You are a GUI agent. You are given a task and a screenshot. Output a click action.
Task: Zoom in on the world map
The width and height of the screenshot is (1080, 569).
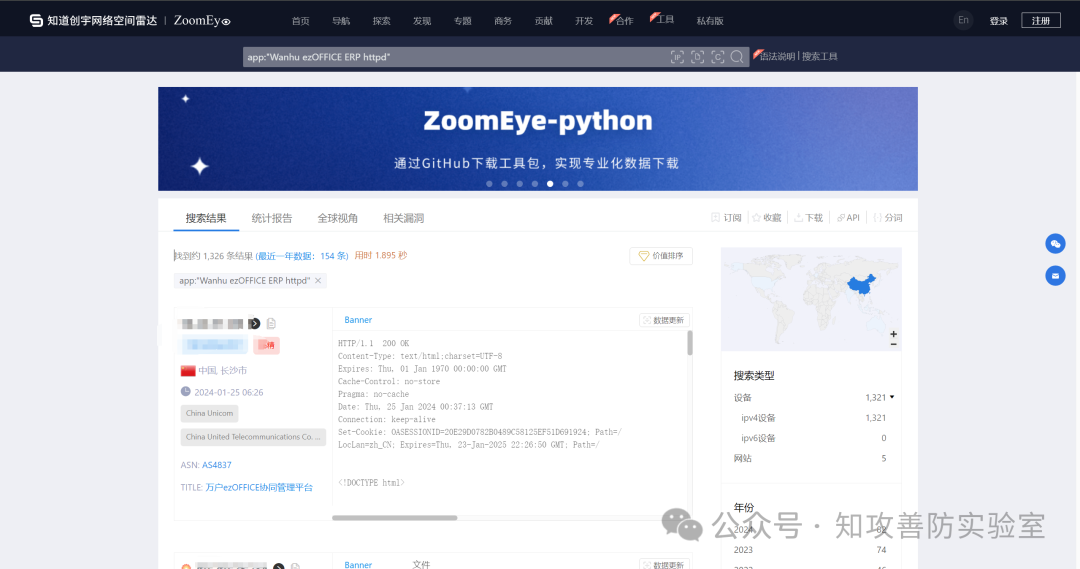pos(893,334)
